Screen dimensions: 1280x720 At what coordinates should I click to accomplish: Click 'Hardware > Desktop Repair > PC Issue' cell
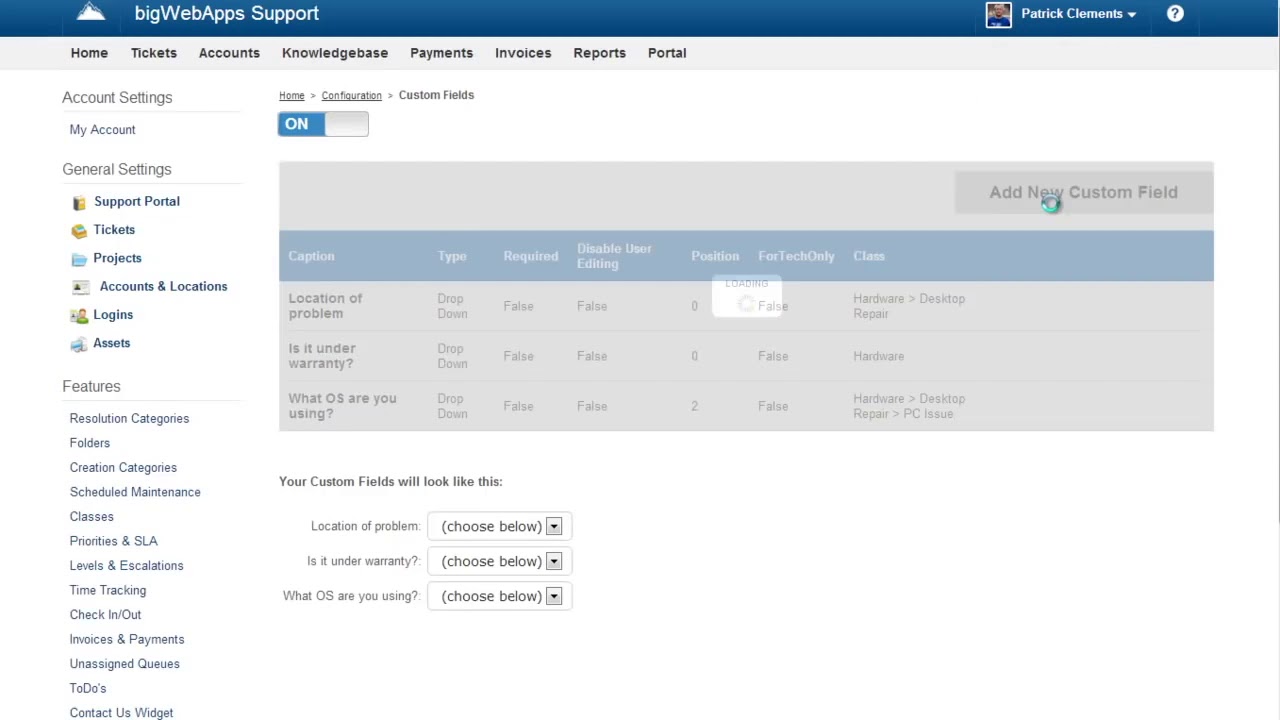point(909,406)
